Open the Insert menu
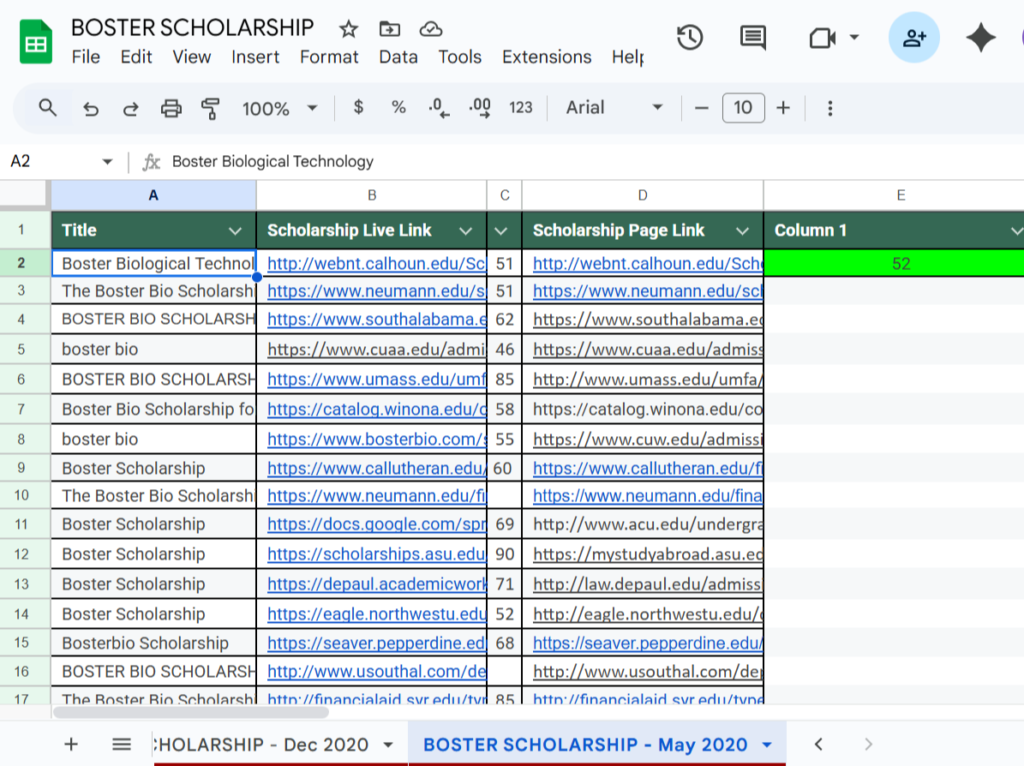Image resolution: width=1024 pixels, height=766 pixels. [x=255, y=57]
